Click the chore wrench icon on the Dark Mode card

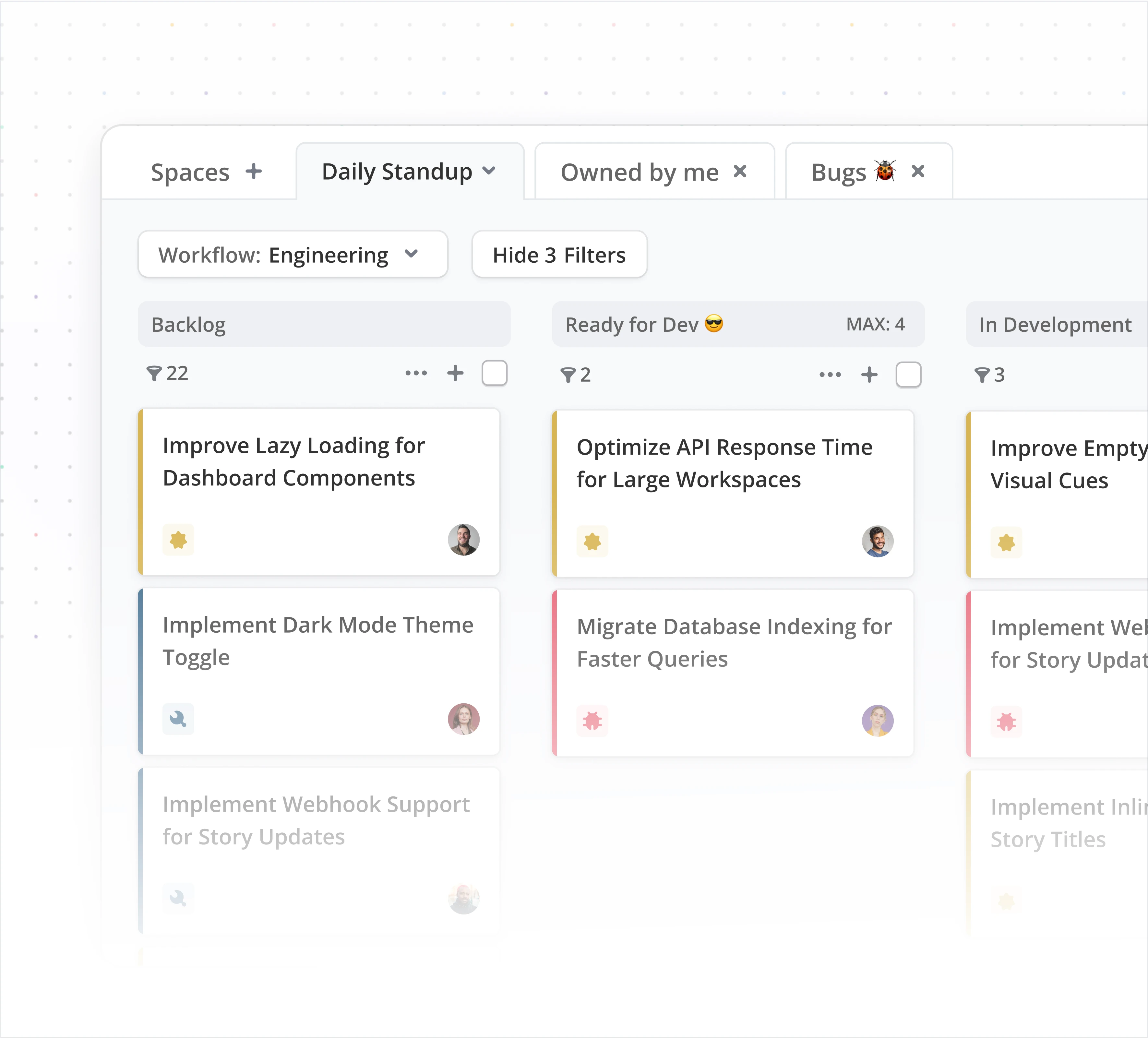click(178, 719)
